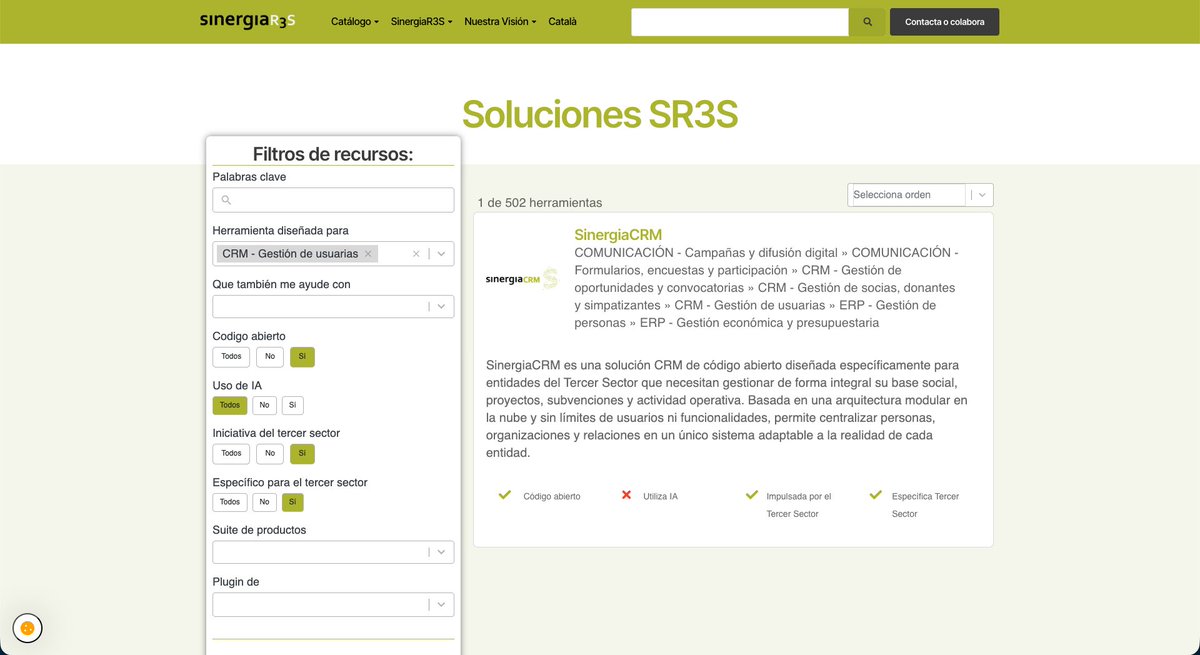Set Uso de IA filter to Sí
The image size is (1200, 655).
(x=292, y=405)
